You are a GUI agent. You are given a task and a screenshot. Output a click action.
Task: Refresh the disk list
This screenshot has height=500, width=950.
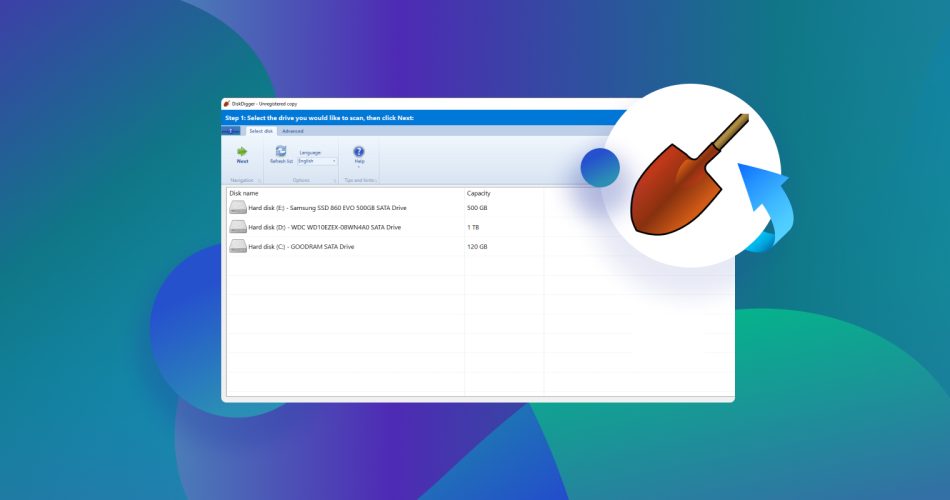tap(281, 154)
